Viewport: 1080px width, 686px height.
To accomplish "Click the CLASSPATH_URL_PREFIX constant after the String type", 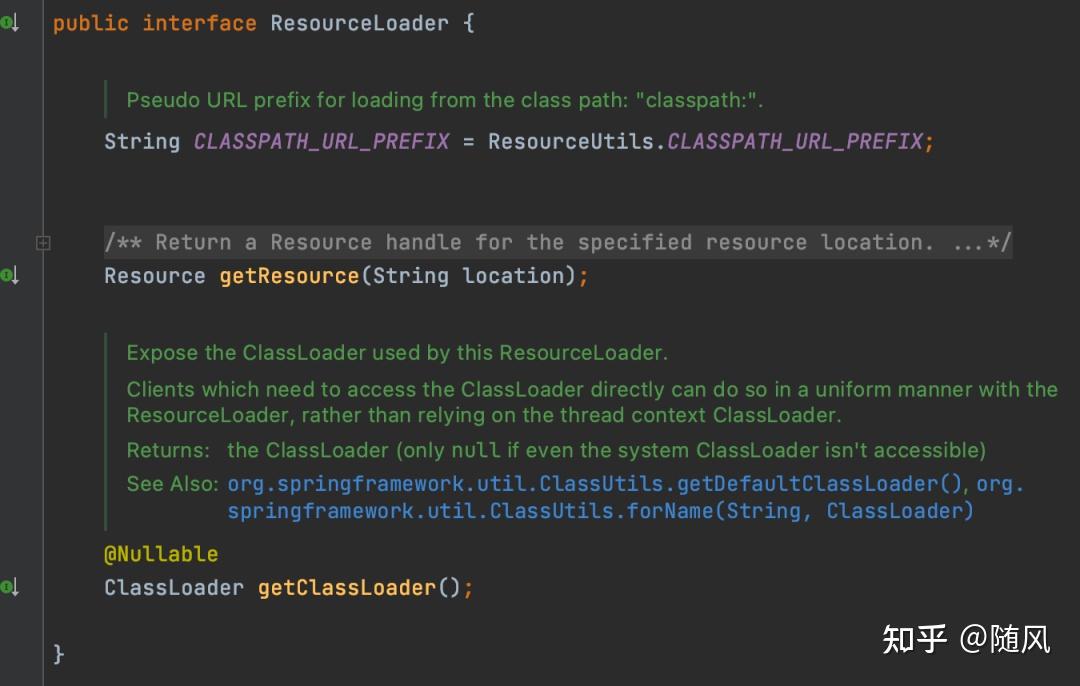I will [321, 142].
